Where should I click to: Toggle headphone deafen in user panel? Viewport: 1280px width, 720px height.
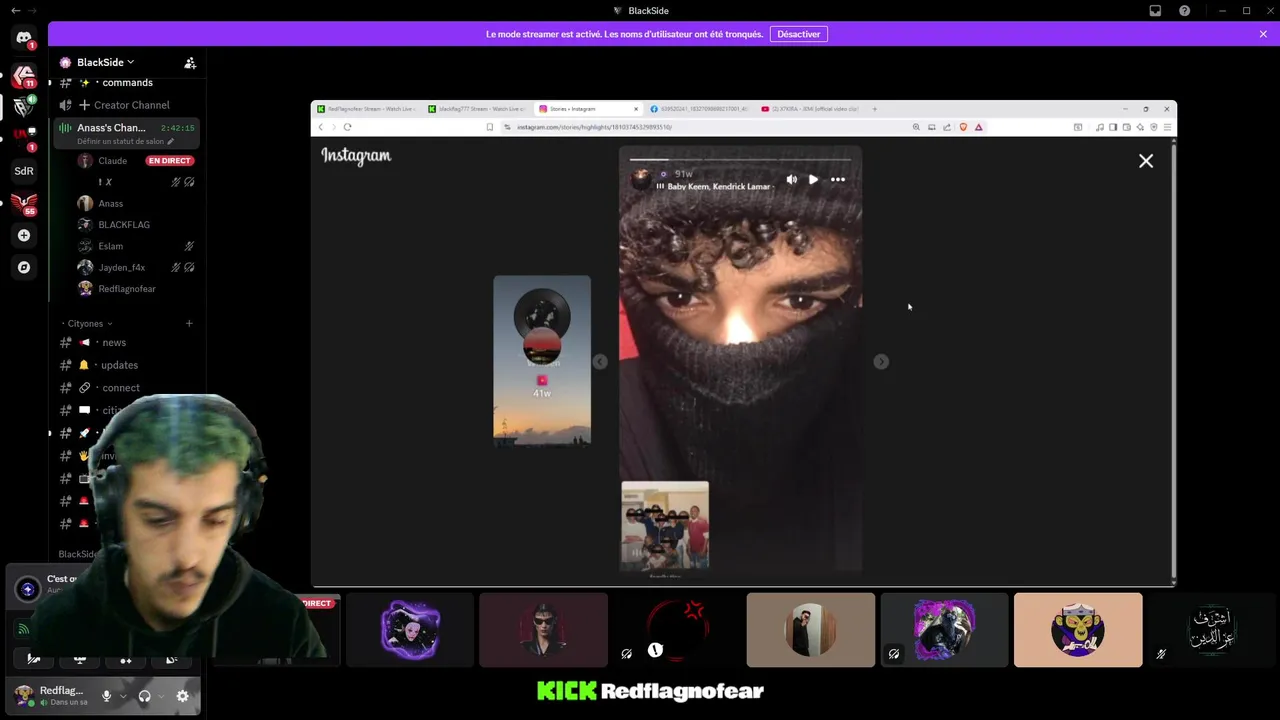(x=144, y=696)
